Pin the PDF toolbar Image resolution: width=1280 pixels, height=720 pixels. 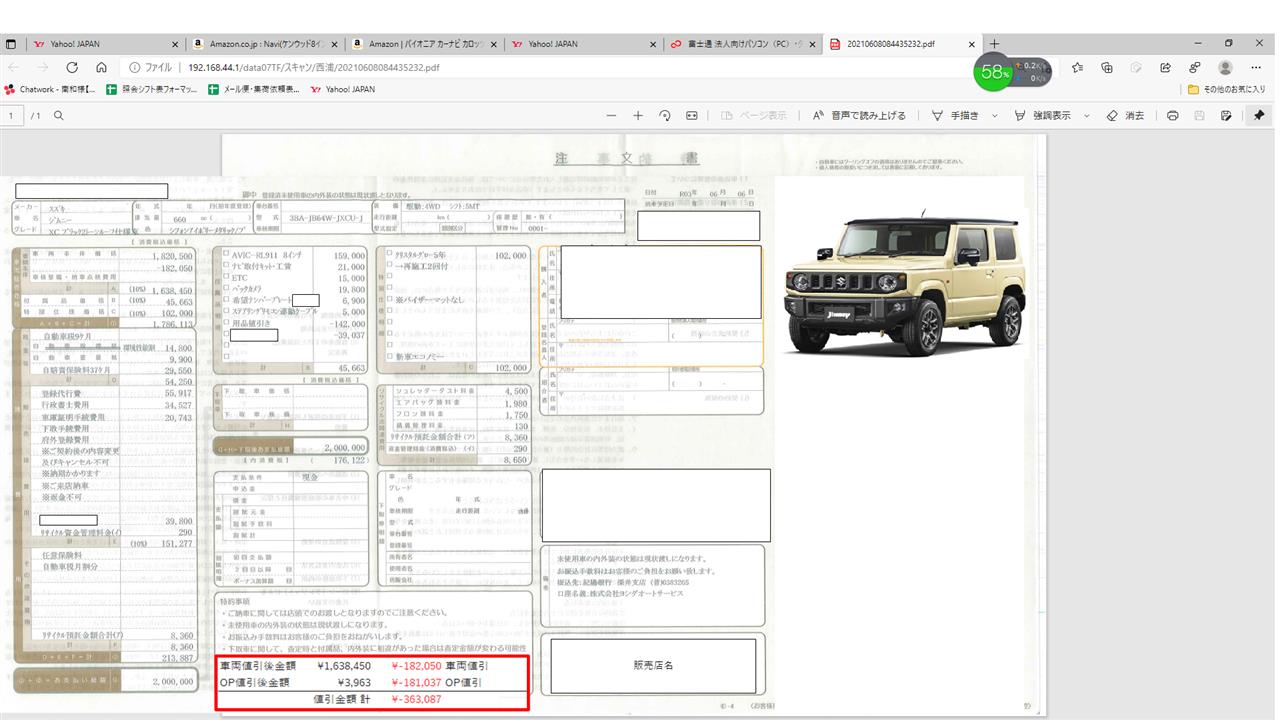pyautogui.click(x=1259, y=115)
